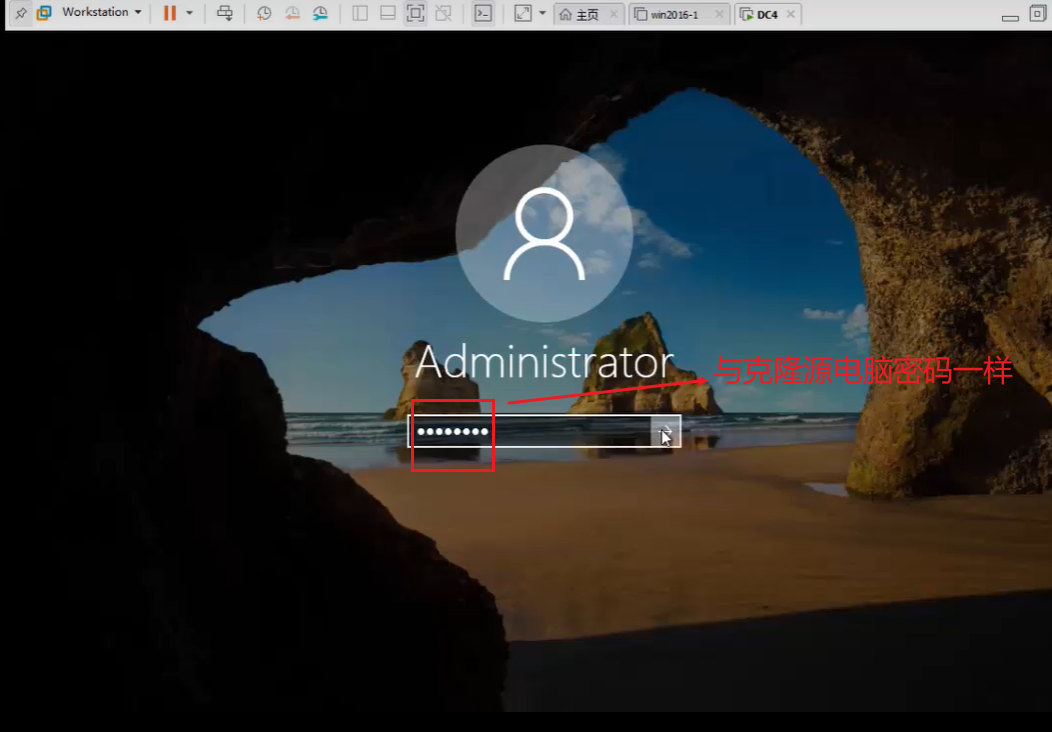Click the Unity mode icon

pos(443,13)
